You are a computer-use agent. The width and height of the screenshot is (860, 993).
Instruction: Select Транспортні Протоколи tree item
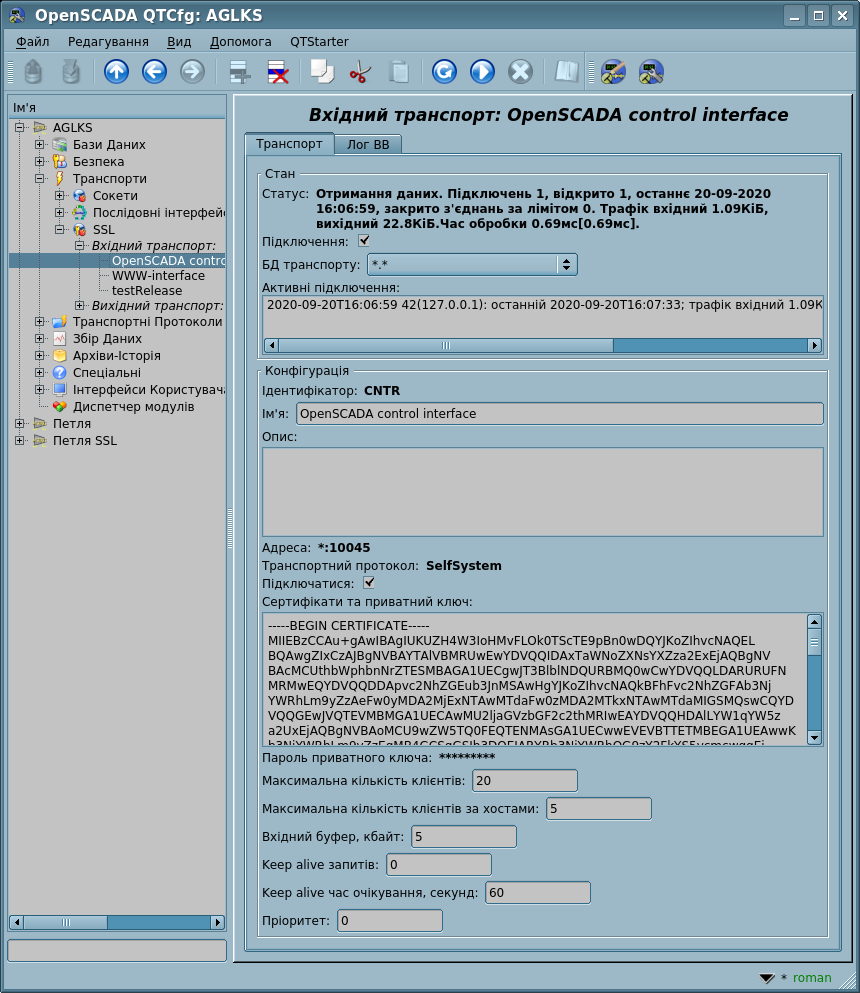click(x=148, y=322)
